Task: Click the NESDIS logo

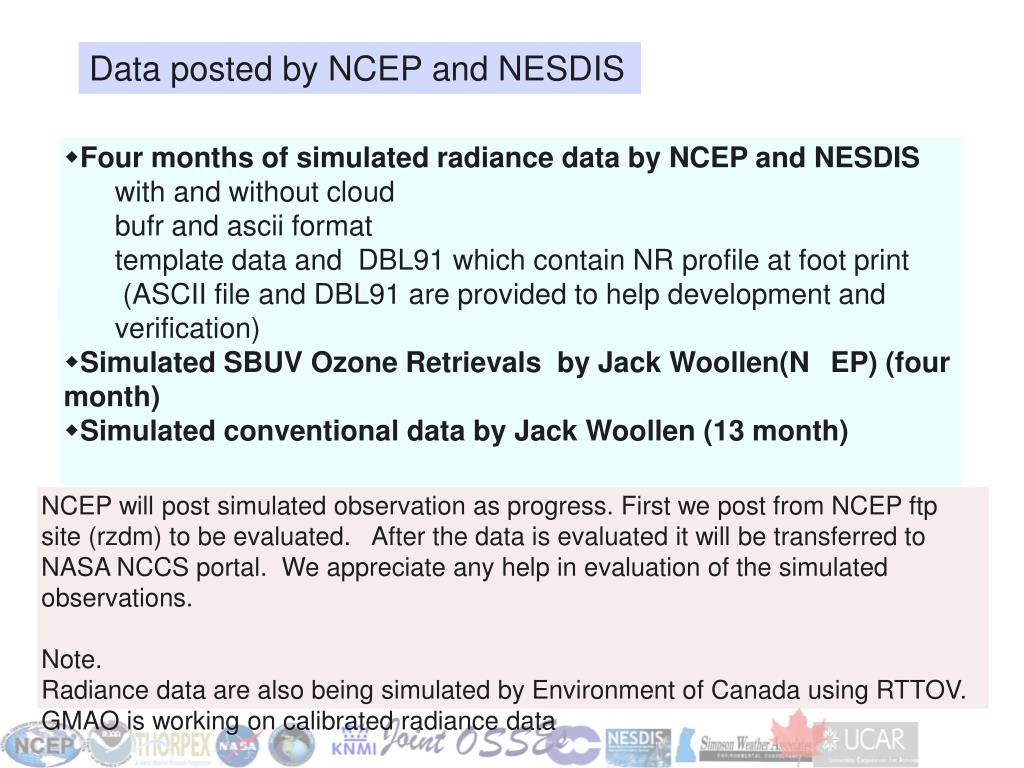Action: coord(637,747)
